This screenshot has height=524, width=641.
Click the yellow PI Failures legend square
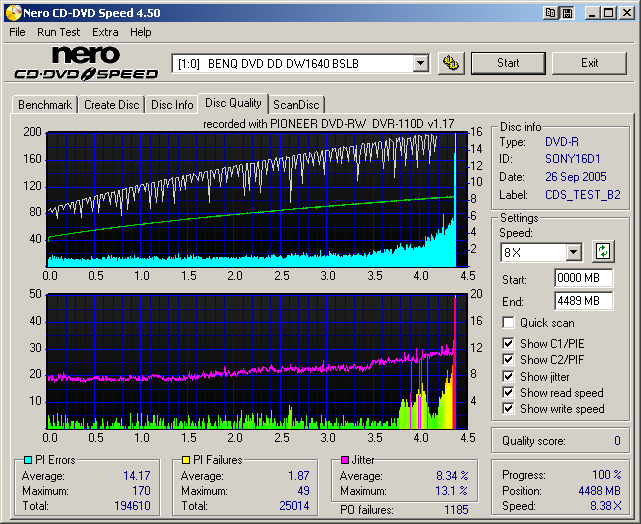coord(186,460)
